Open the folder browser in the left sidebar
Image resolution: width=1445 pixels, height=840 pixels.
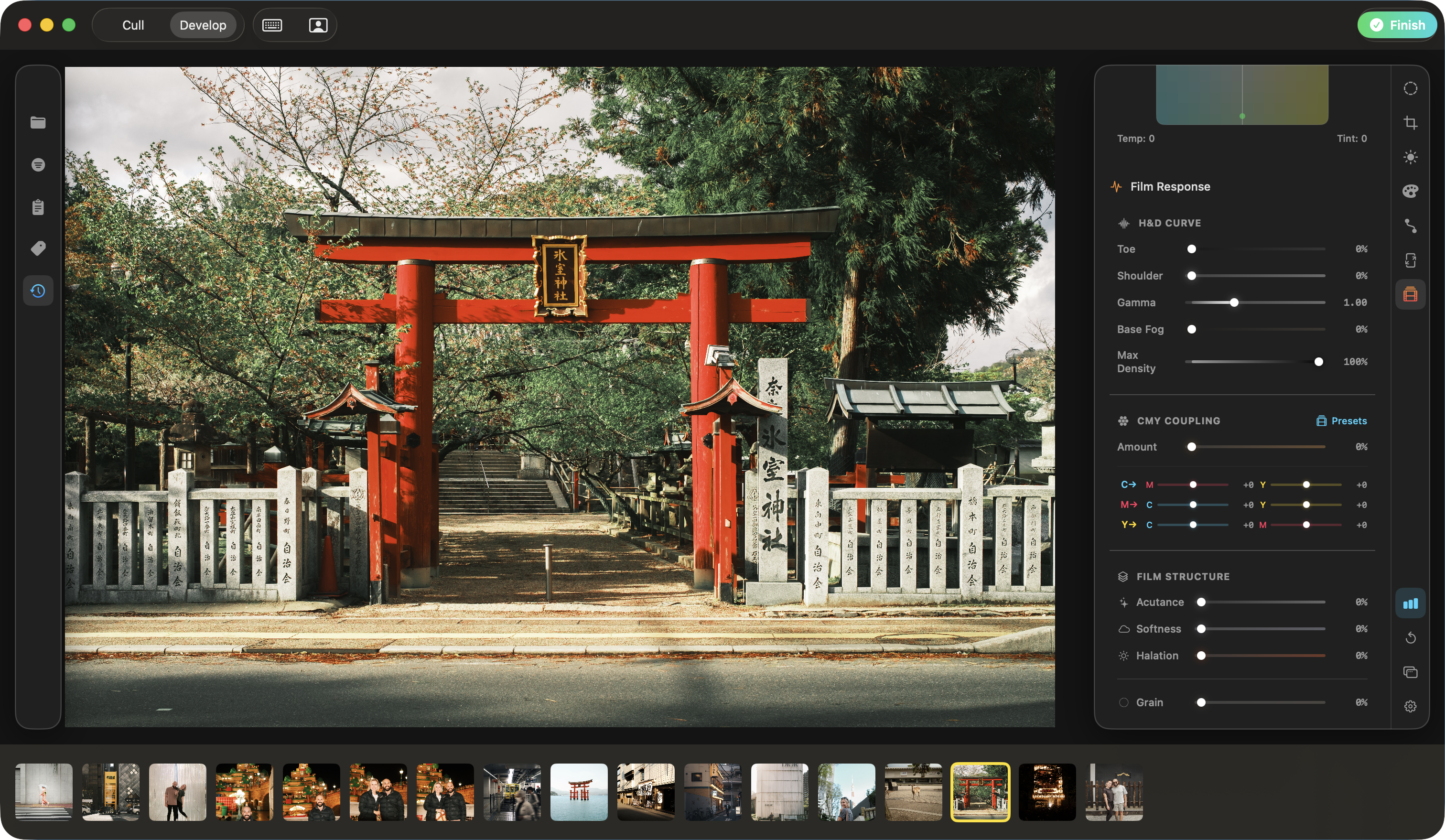coord(38,122)
